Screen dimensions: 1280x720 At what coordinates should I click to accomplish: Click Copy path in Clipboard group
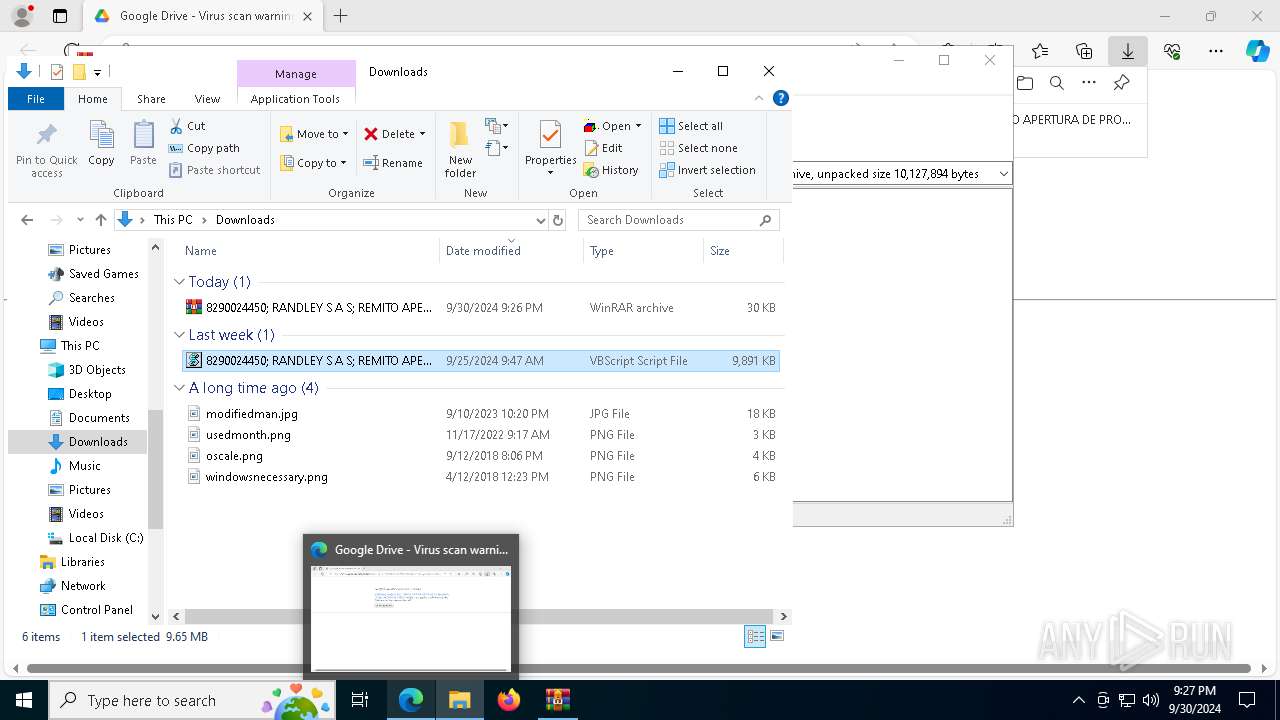pos(204,148)
